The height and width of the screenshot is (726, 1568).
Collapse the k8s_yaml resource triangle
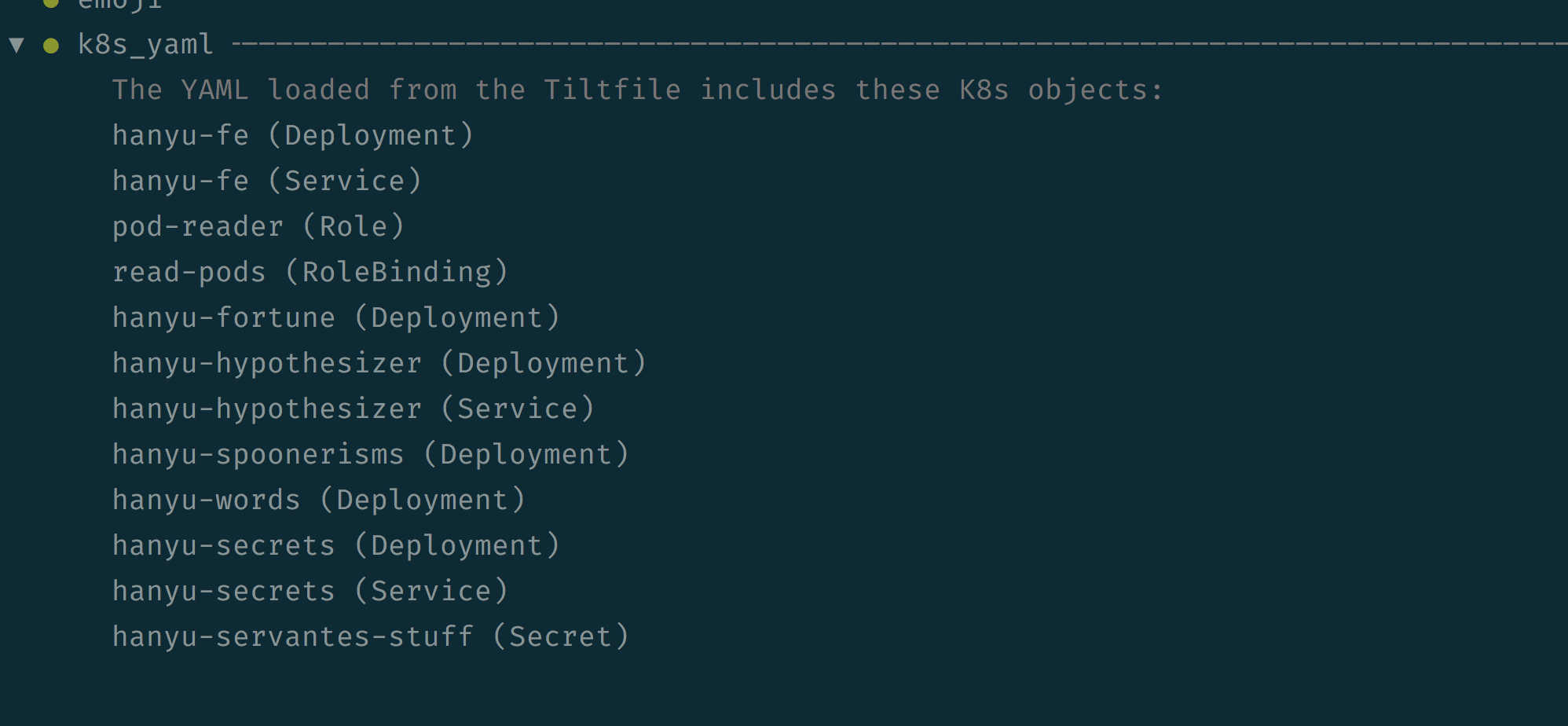pos(16,46)
